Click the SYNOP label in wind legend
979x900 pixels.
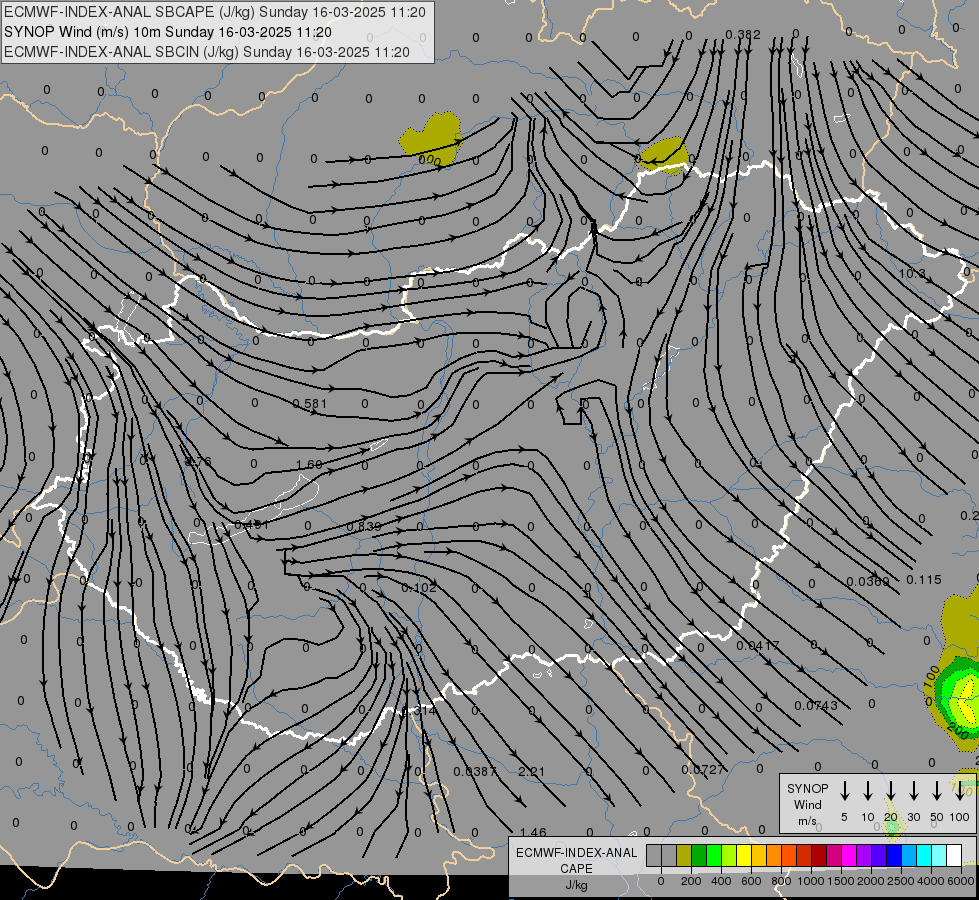pyautogui.click(x=807, y=788)
